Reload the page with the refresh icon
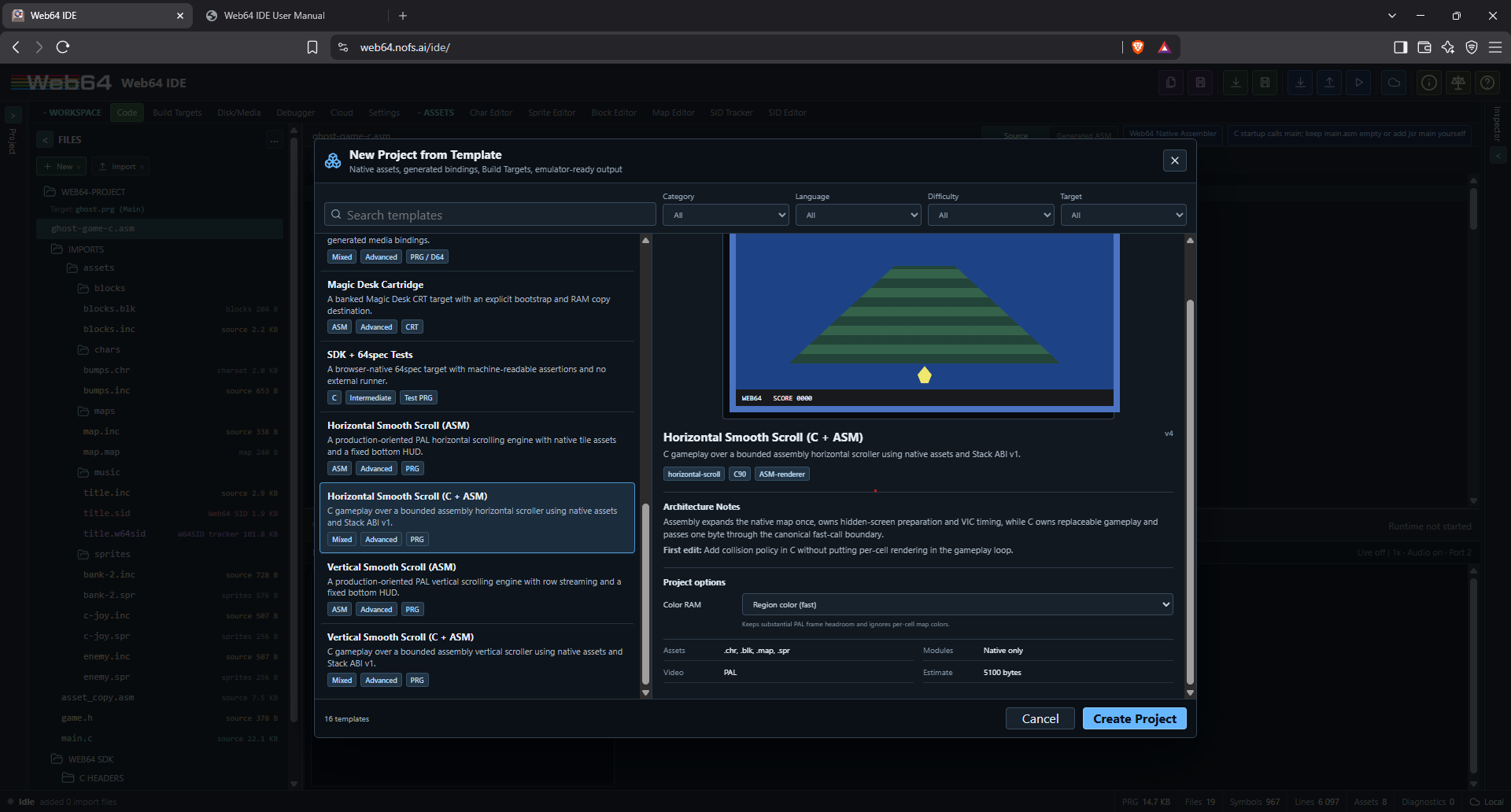This screenshot has width=1511, height=812. pos(63,47)
